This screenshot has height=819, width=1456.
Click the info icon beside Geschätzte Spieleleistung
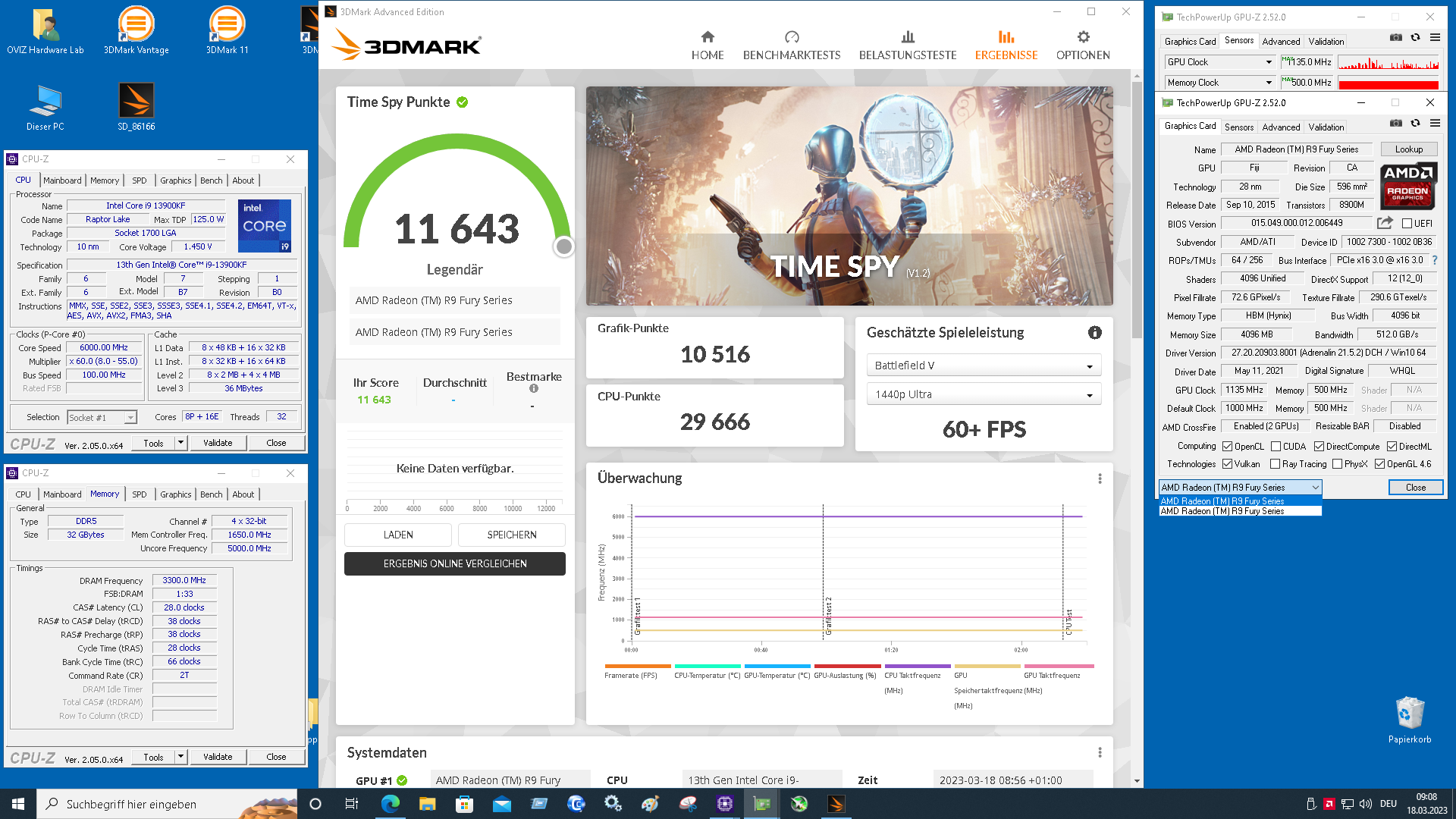click(x=1094, y=332)
